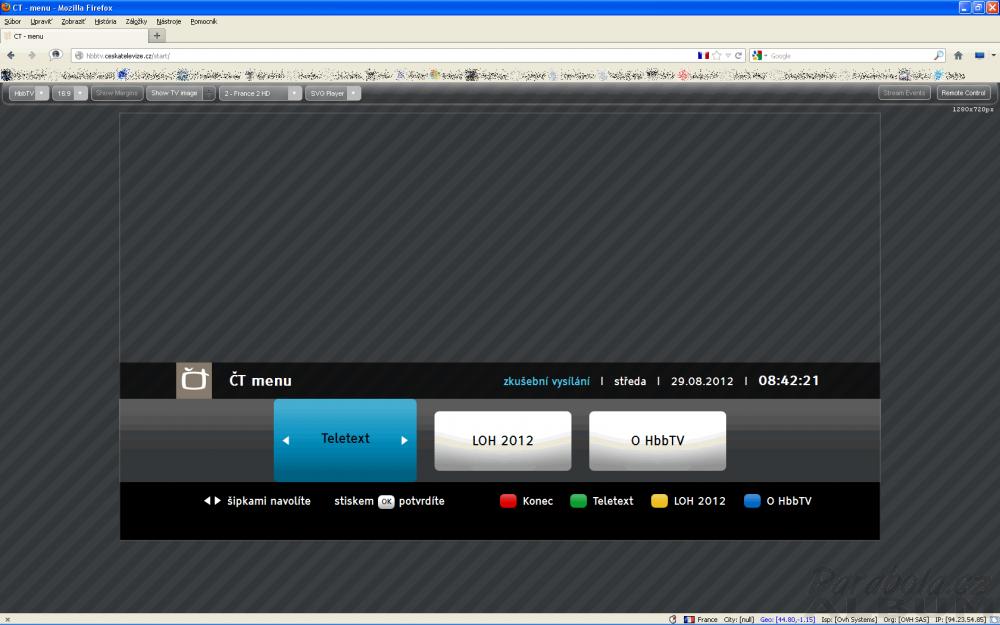Expand the dropdown beside the monitor icon
1000x625 pixels.
[993, 55]
